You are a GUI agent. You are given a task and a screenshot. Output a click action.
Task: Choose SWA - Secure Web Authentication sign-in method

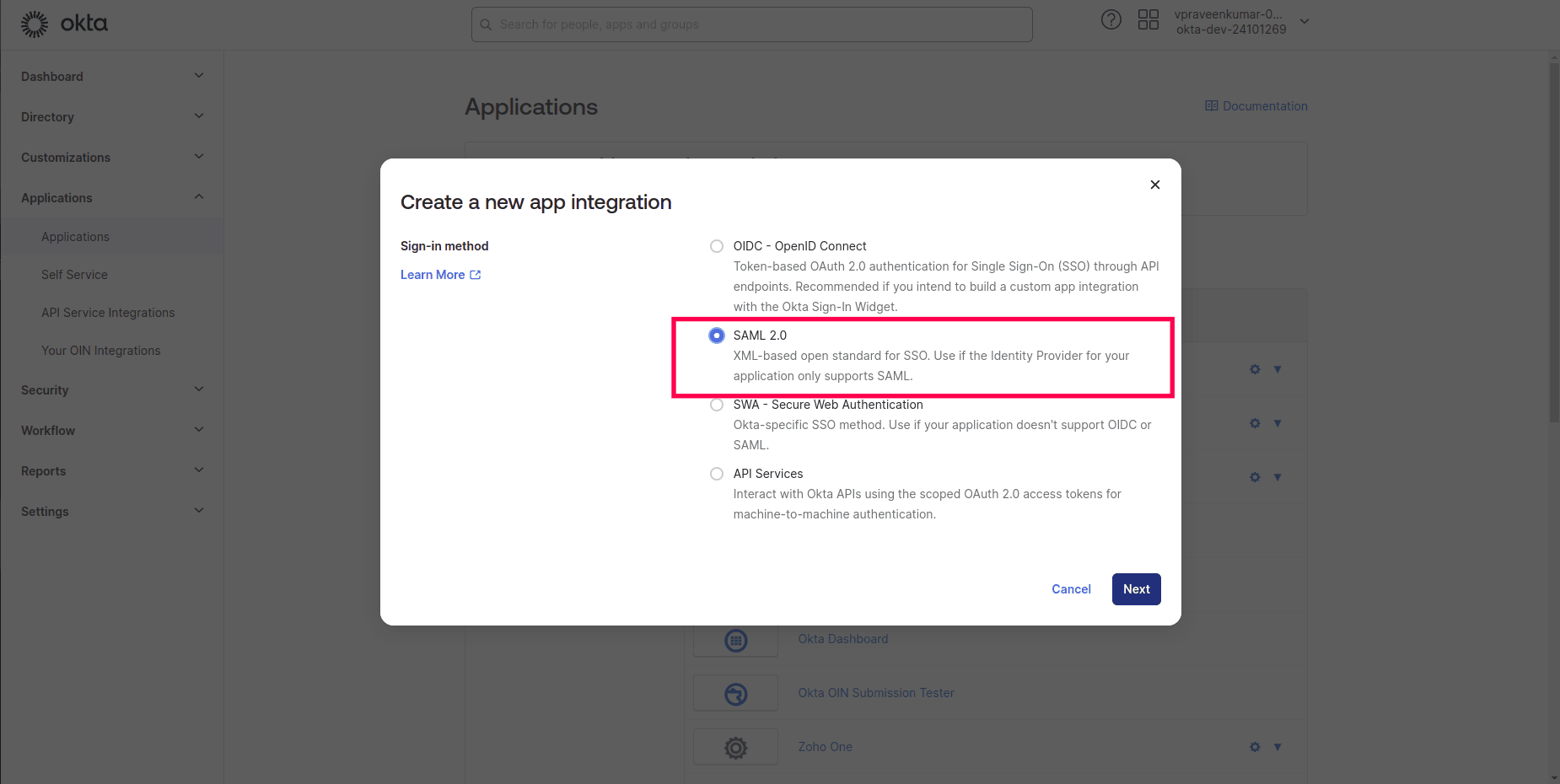[716, 404]
